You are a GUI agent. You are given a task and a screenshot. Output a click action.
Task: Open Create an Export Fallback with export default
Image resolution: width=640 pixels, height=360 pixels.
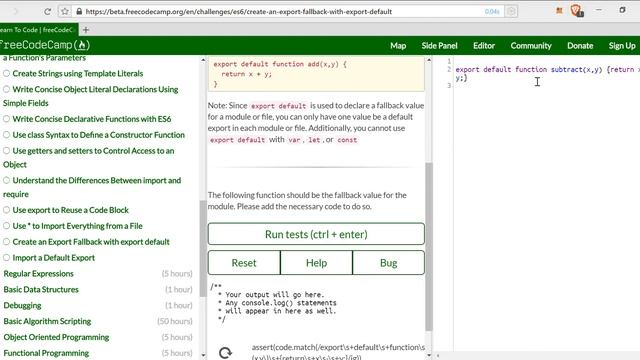91,242
